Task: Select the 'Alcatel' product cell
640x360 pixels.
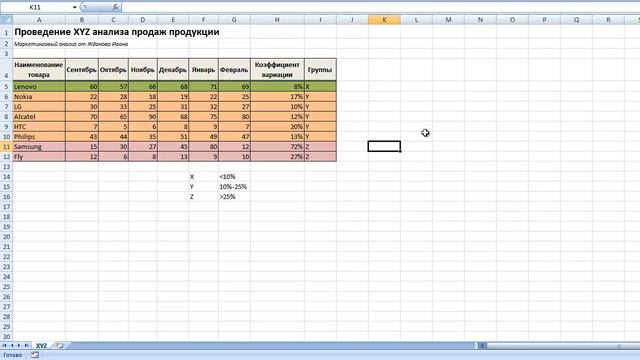Action: (39, 117)
